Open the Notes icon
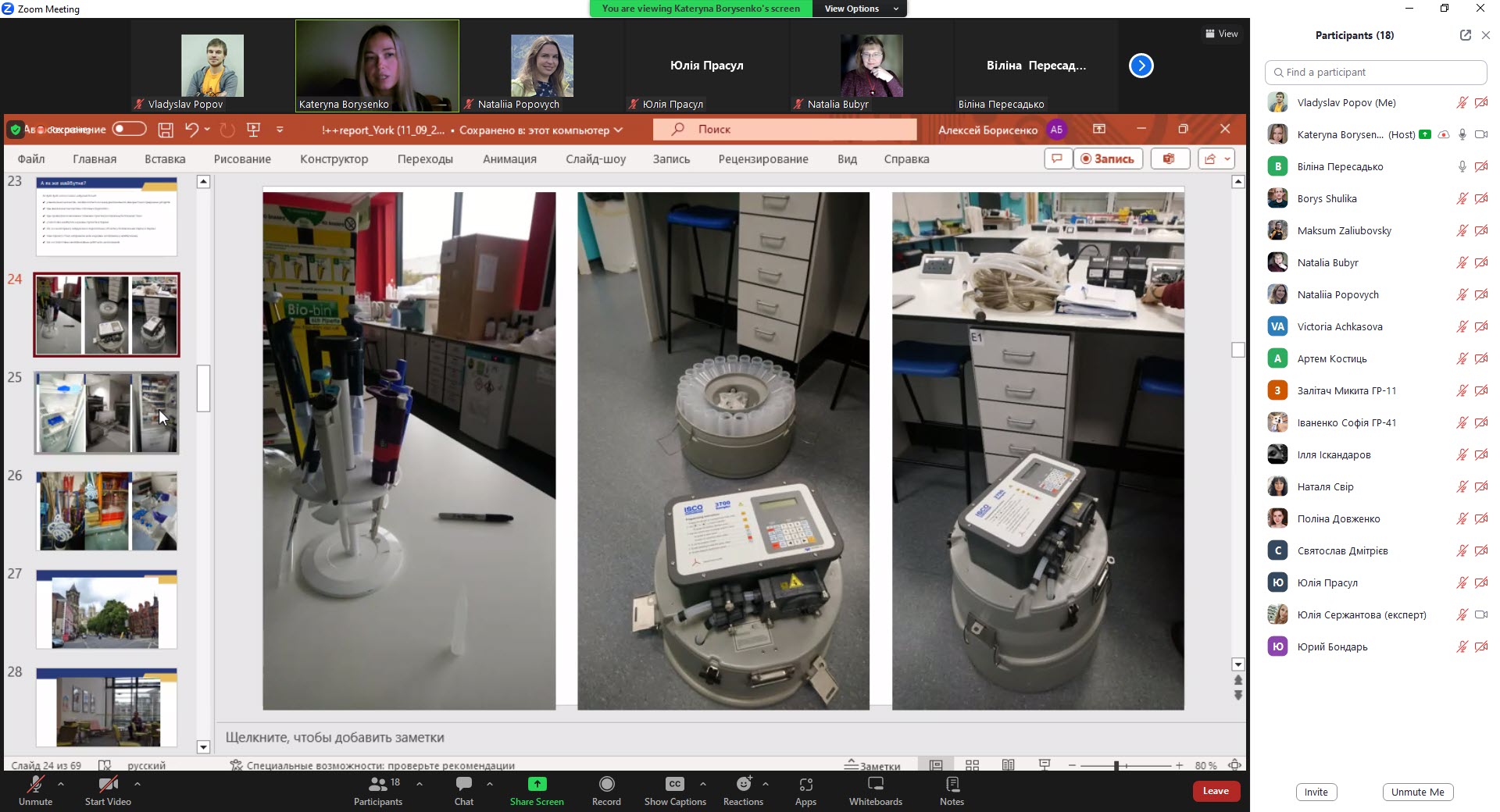Viewport: 1500px width, 812px height. [x=952, y=784]
